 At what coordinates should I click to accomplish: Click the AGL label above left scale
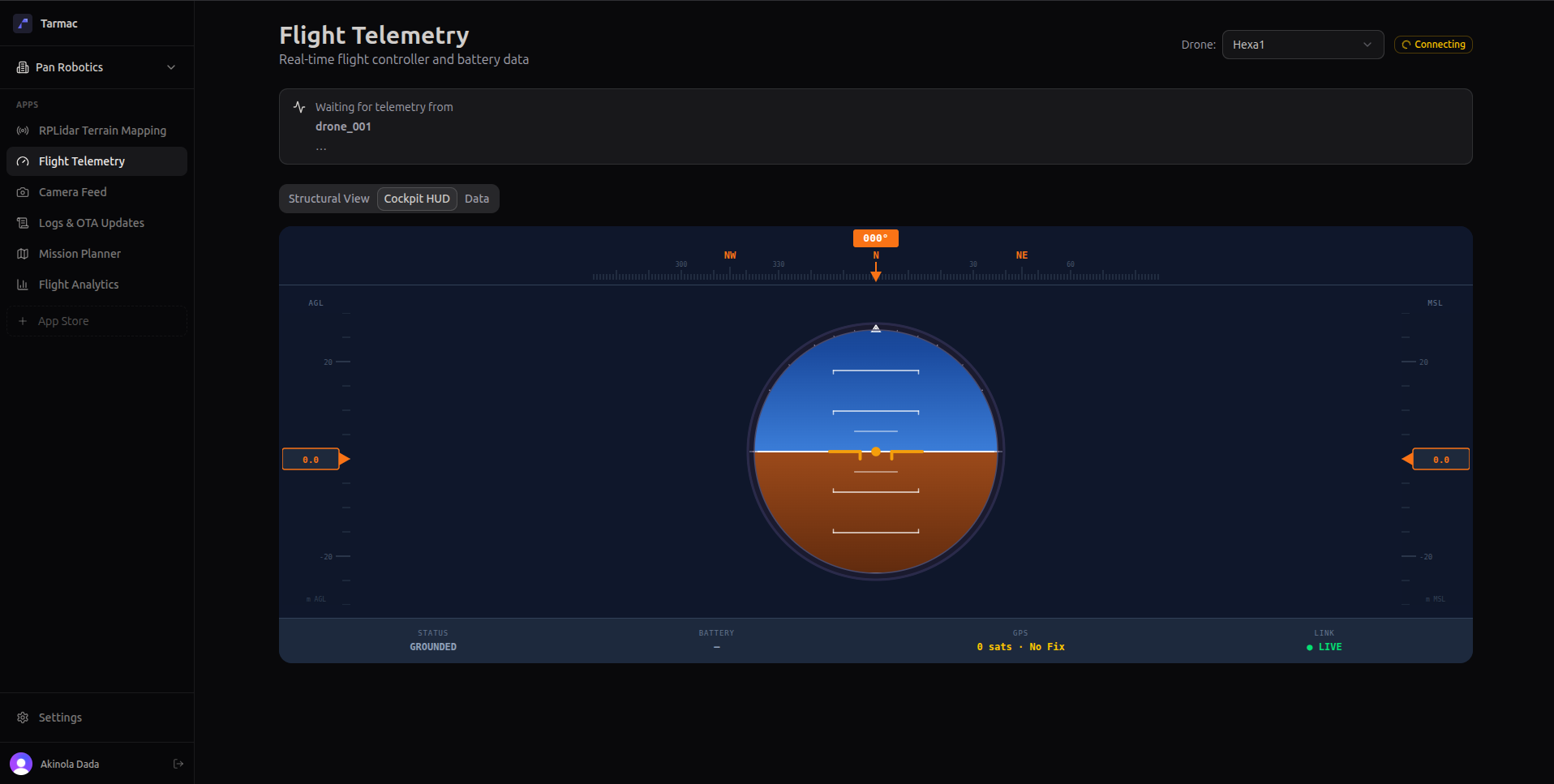click(316, 303)
